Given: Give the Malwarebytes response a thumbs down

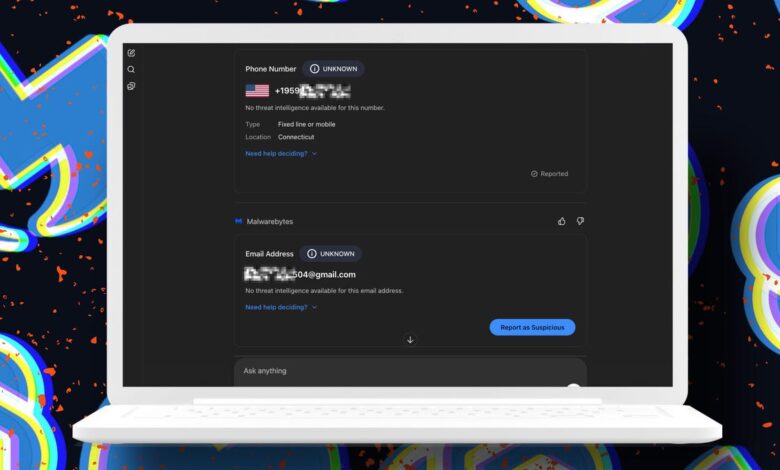Looking at the screenshot, I should click(580, 221).
